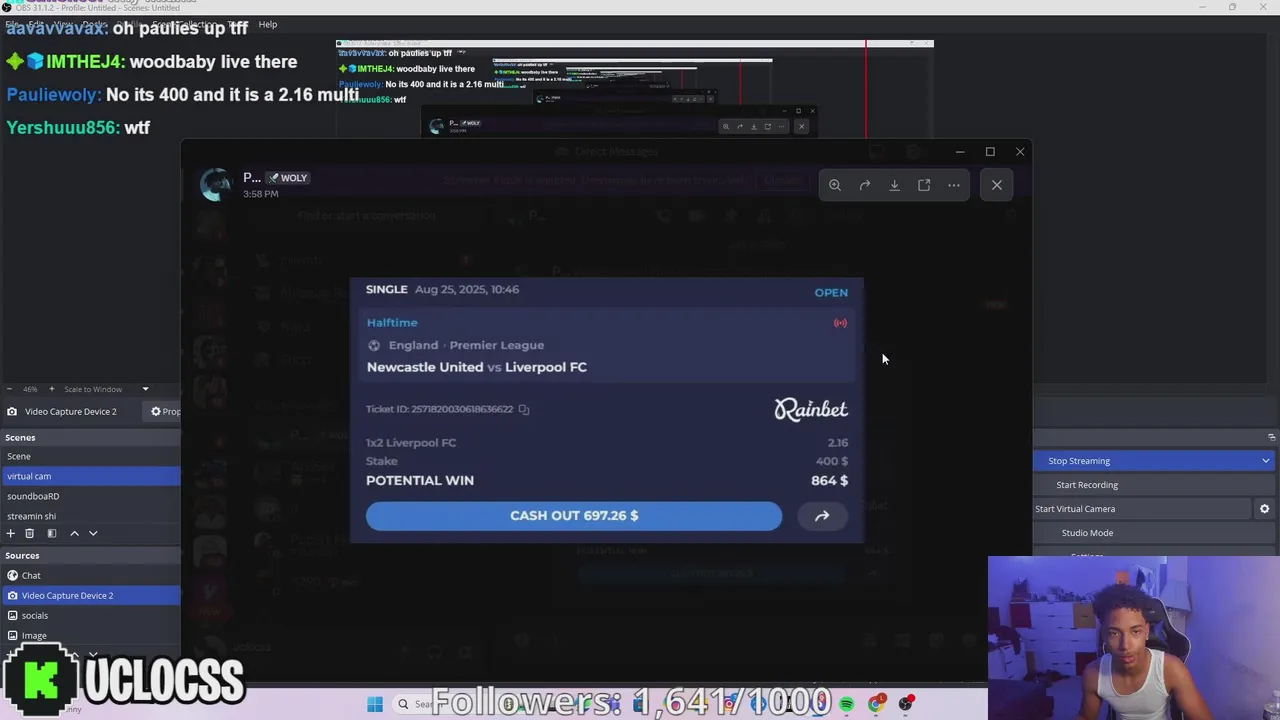The image size is (1280, 720).
Task: Select the 'streamin shi' scene
Action: tap(90, 516)
